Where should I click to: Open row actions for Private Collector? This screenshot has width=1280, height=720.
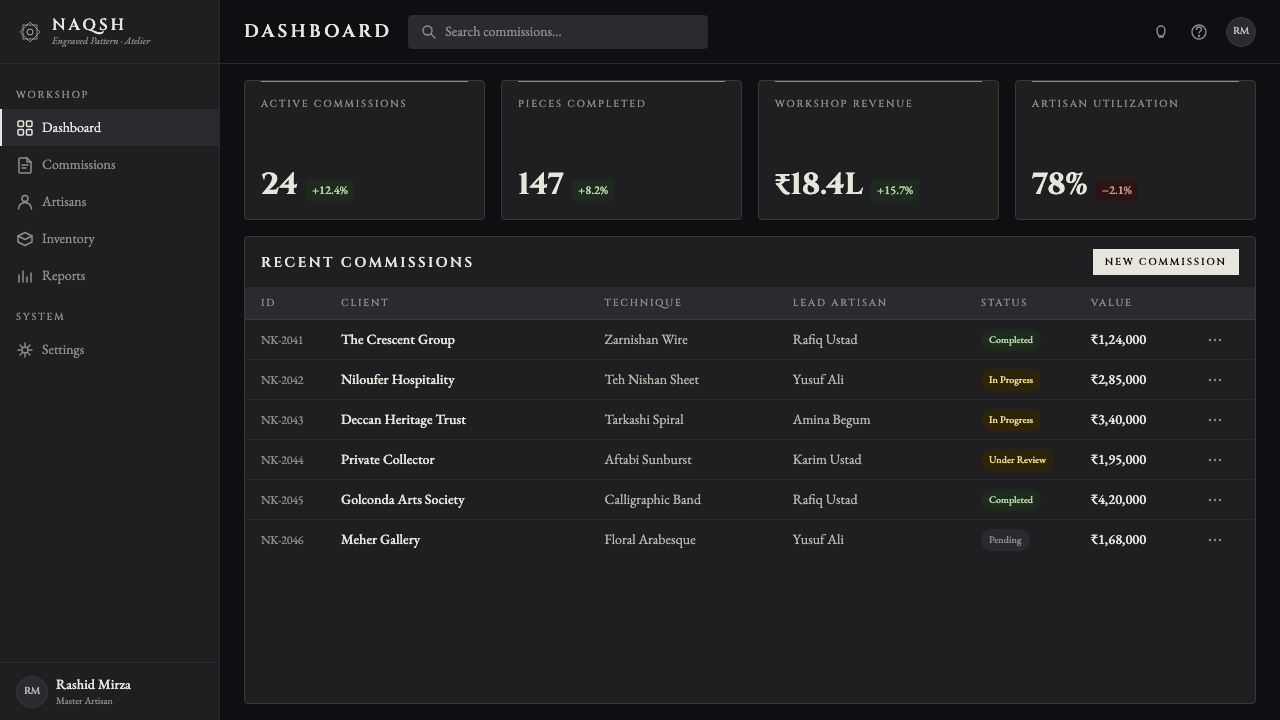click(1215, 460)
